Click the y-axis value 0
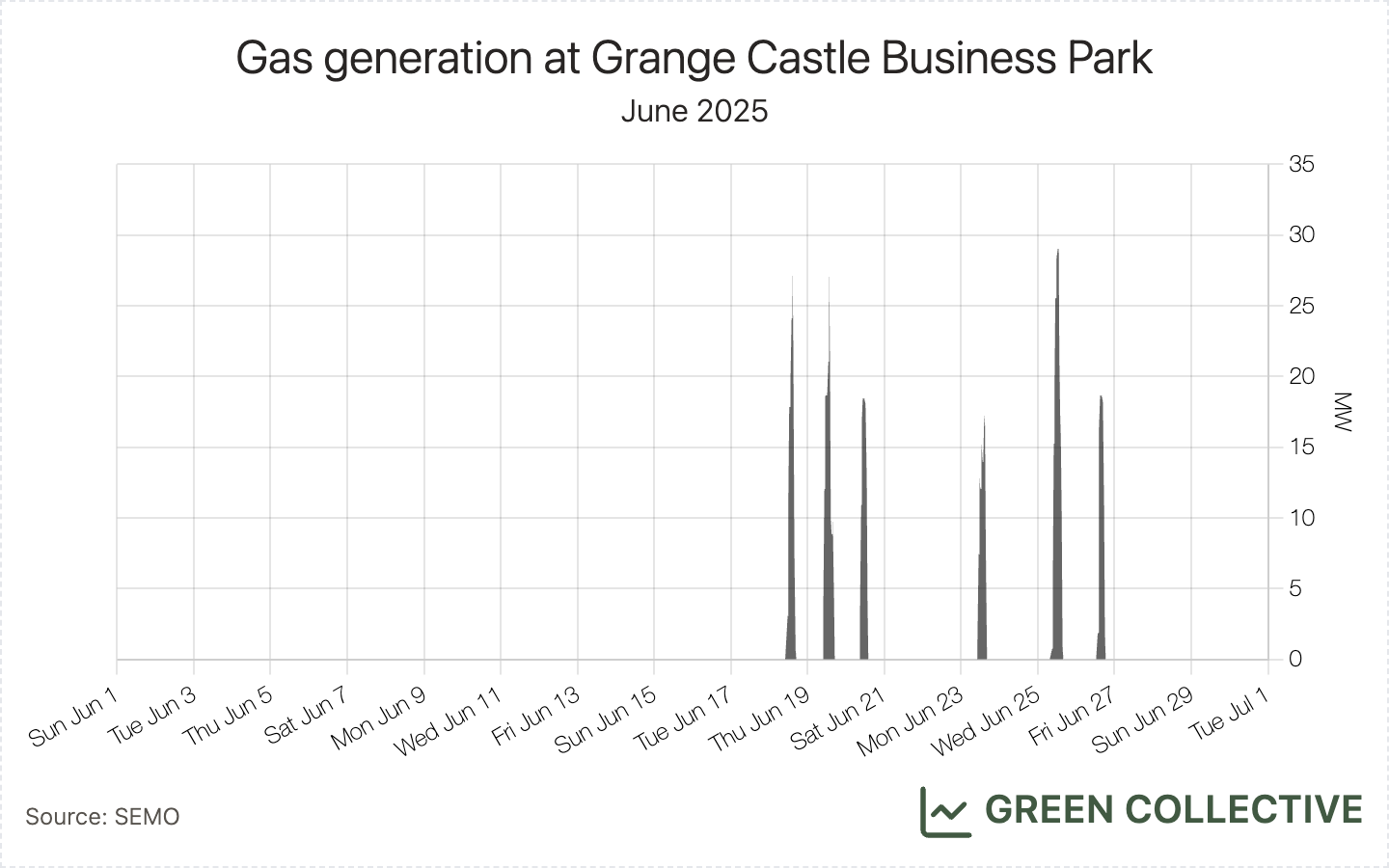The height and width of the screenshot is (868, 1389). tap(1295, 659)
